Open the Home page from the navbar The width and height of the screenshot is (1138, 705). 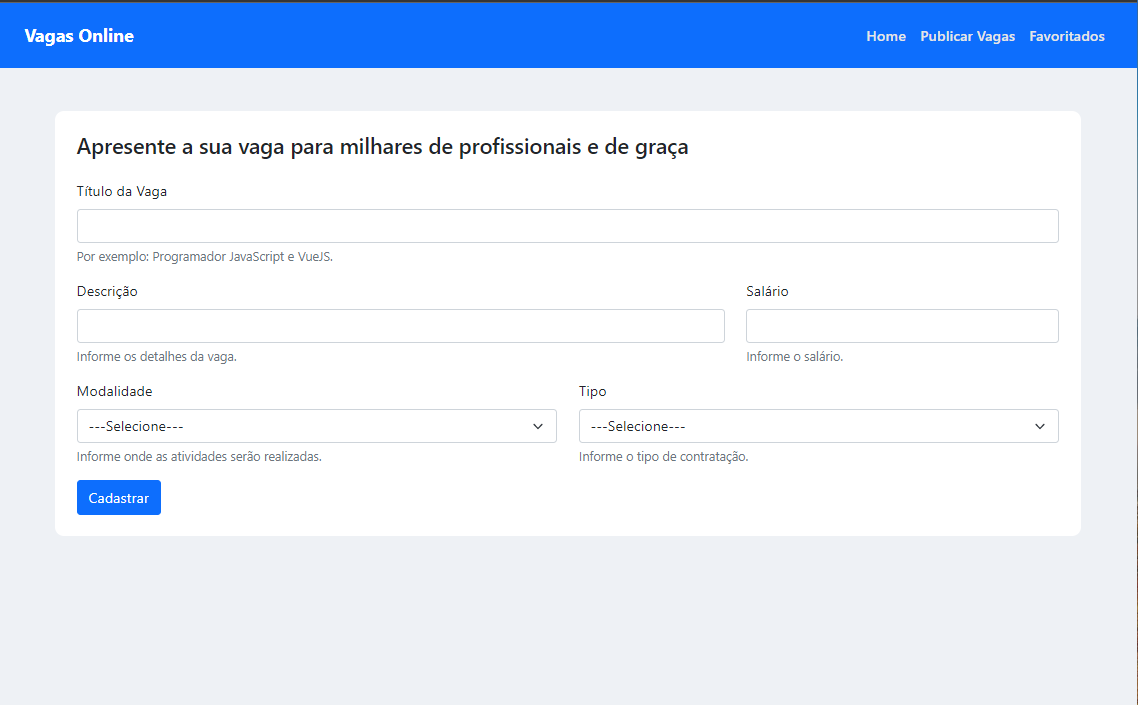click(x=885, y=36)
